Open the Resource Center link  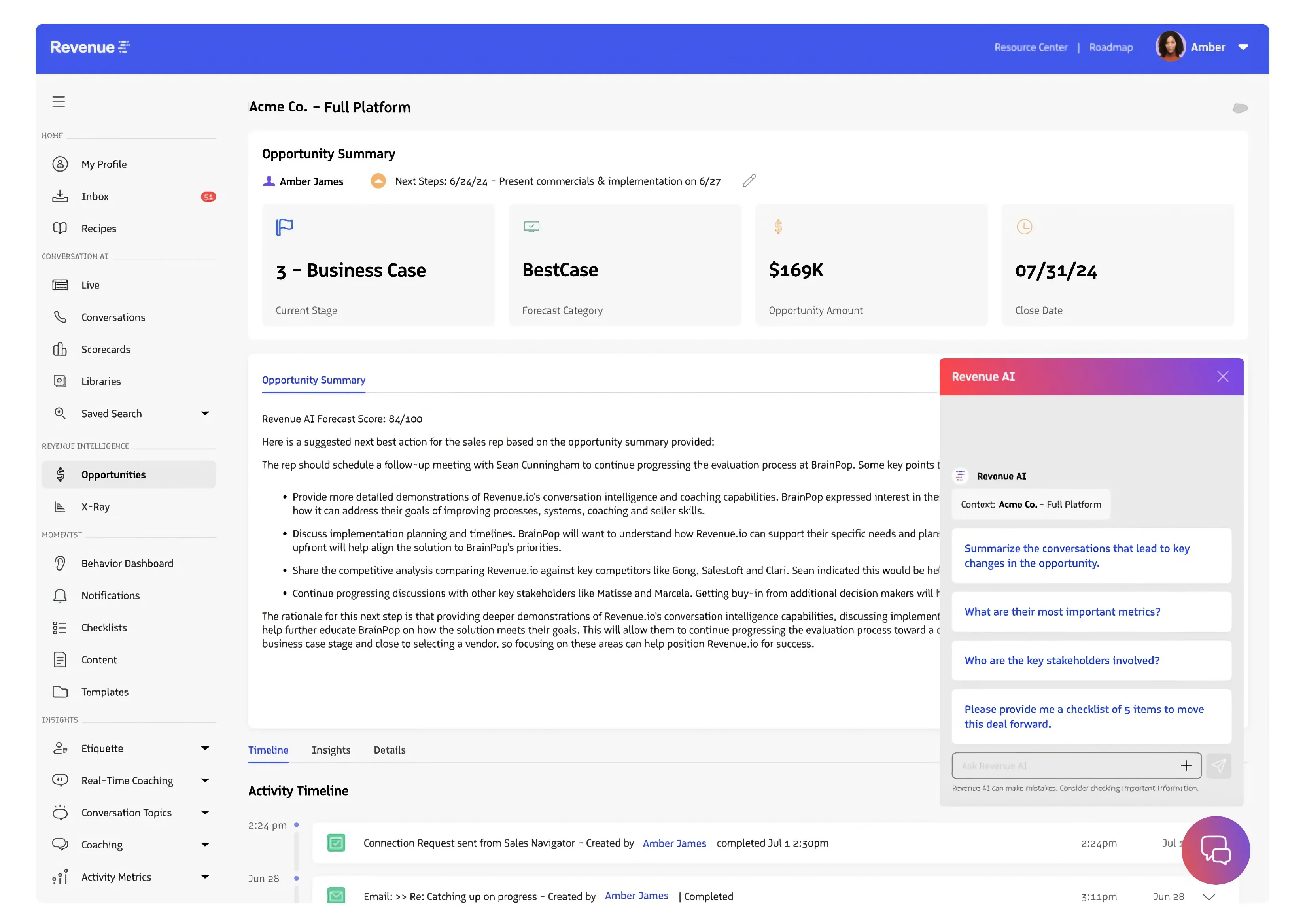1031,47
